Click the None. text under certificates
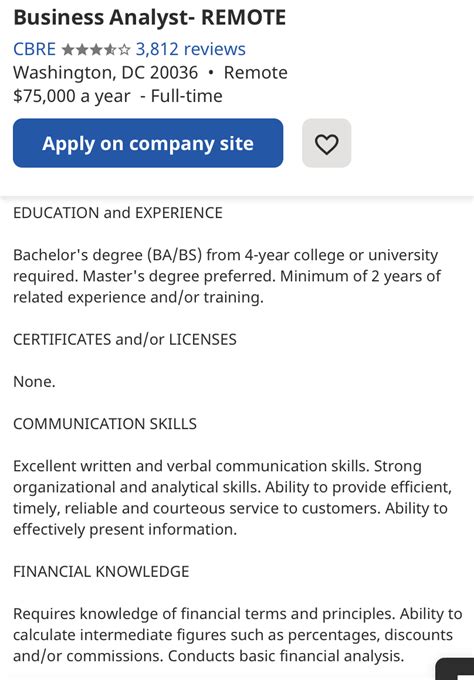474x680 pixels. [x=34, y=382]
